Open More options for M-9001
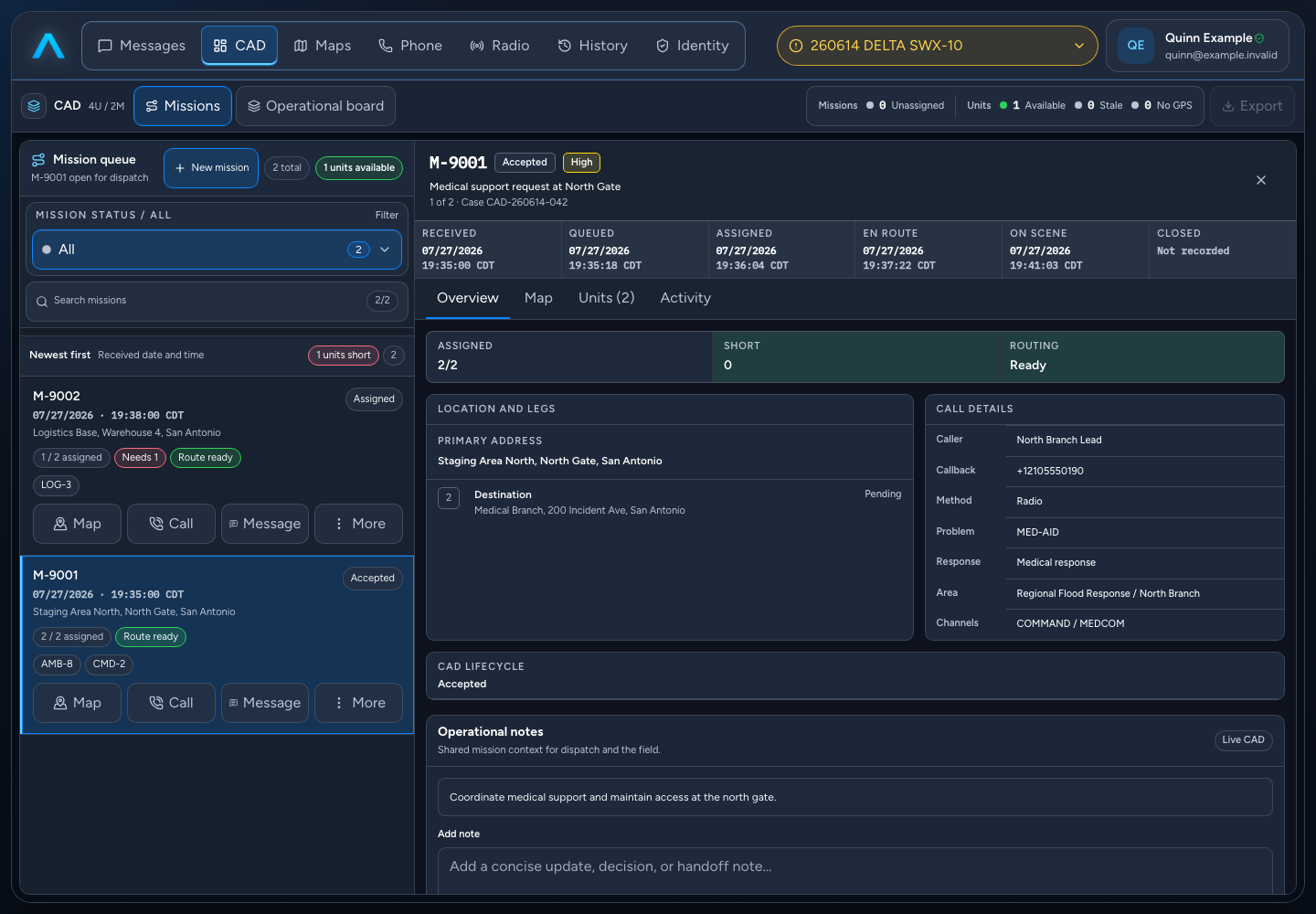This screenshot has height=914, width=1316. click(x=358, y=703)
